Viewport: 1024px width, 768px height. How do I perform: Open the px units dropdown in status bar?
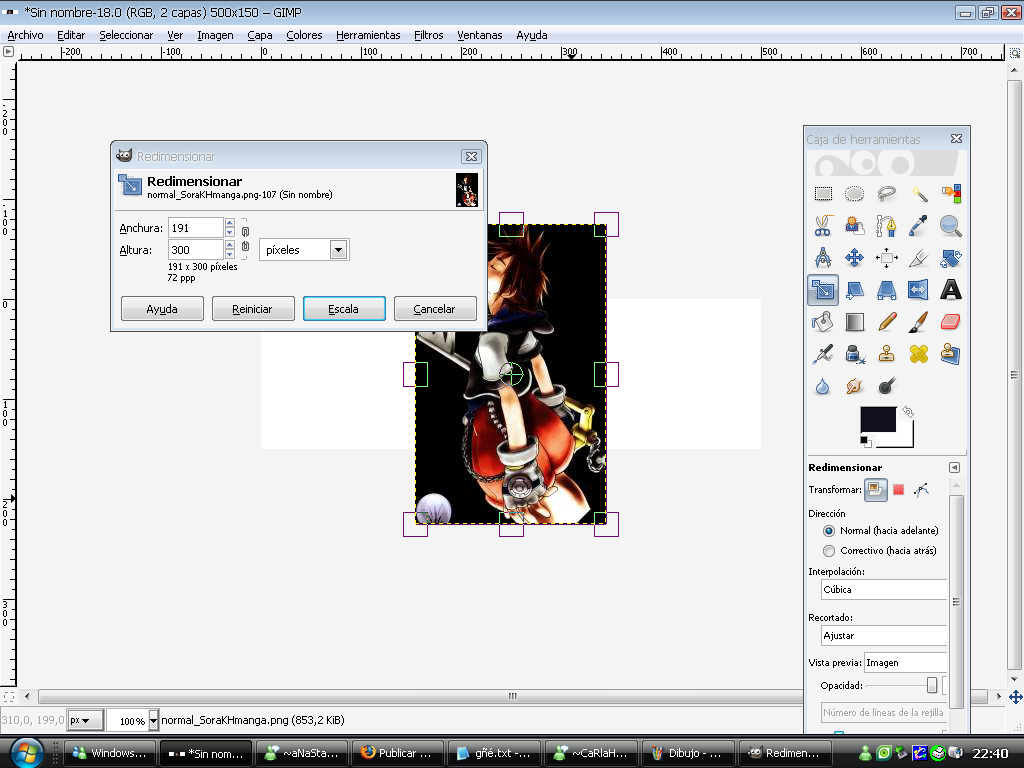click(84, 720)
